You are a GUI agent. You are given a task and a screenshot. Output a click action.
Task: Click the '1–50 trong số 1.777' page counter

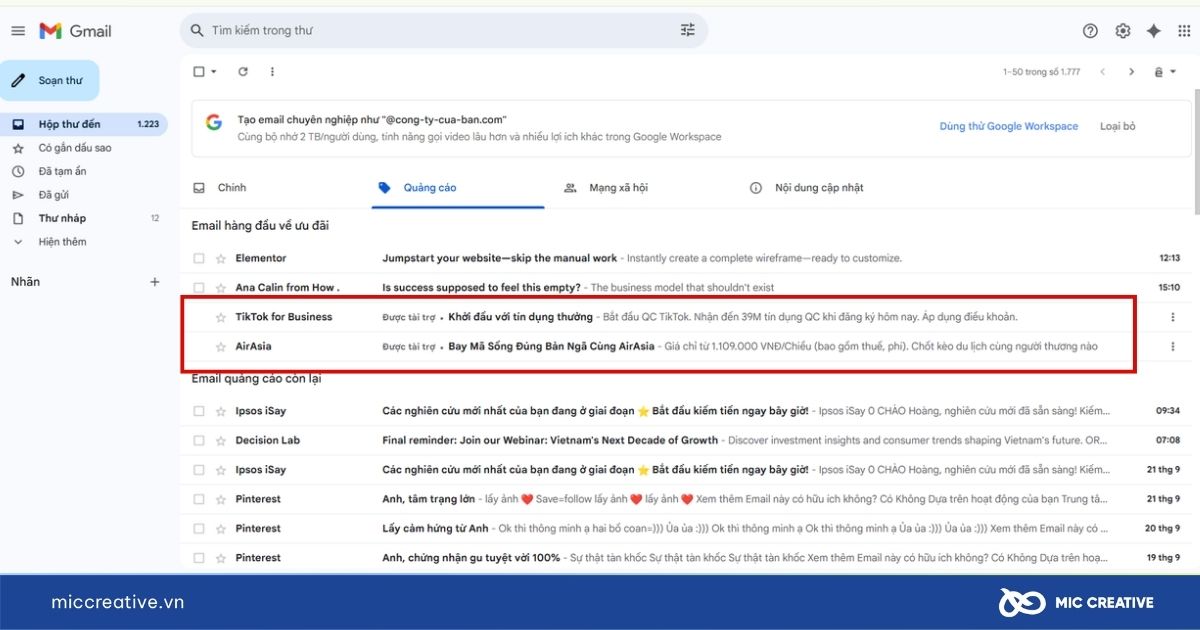1042,72
